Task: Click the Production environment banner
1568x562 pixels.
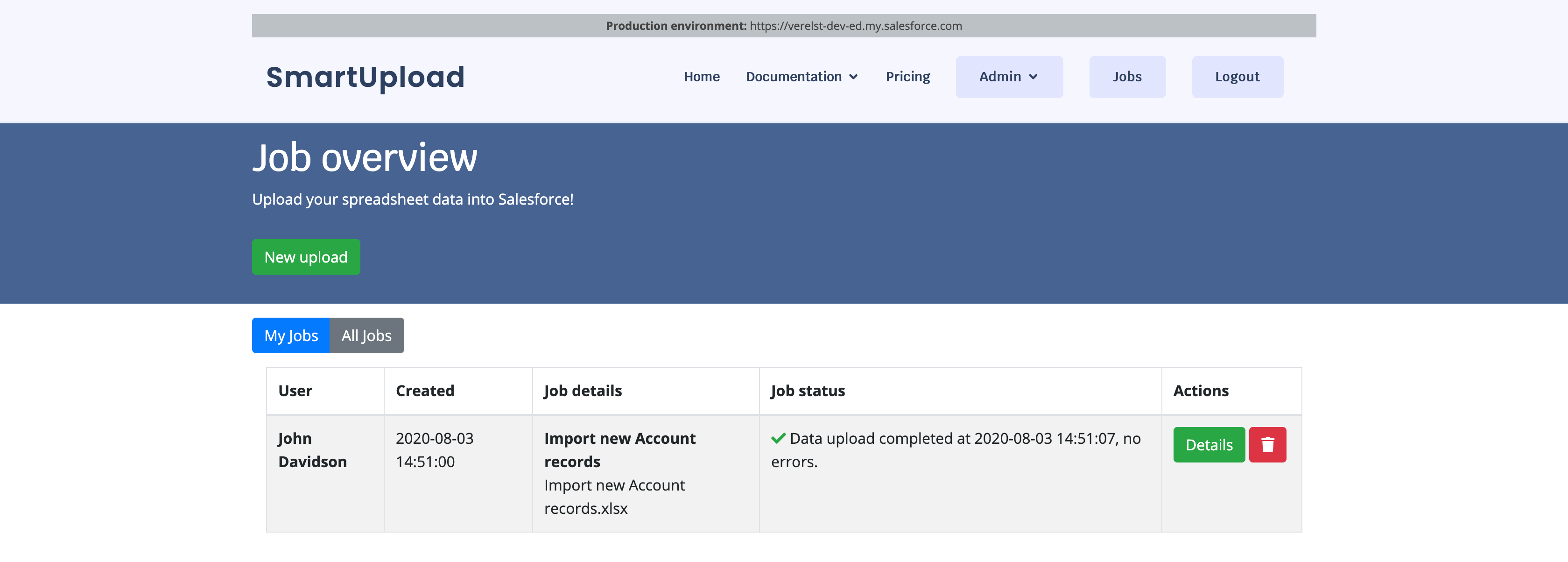Action: pyautogui.click(x=783, y=26)
